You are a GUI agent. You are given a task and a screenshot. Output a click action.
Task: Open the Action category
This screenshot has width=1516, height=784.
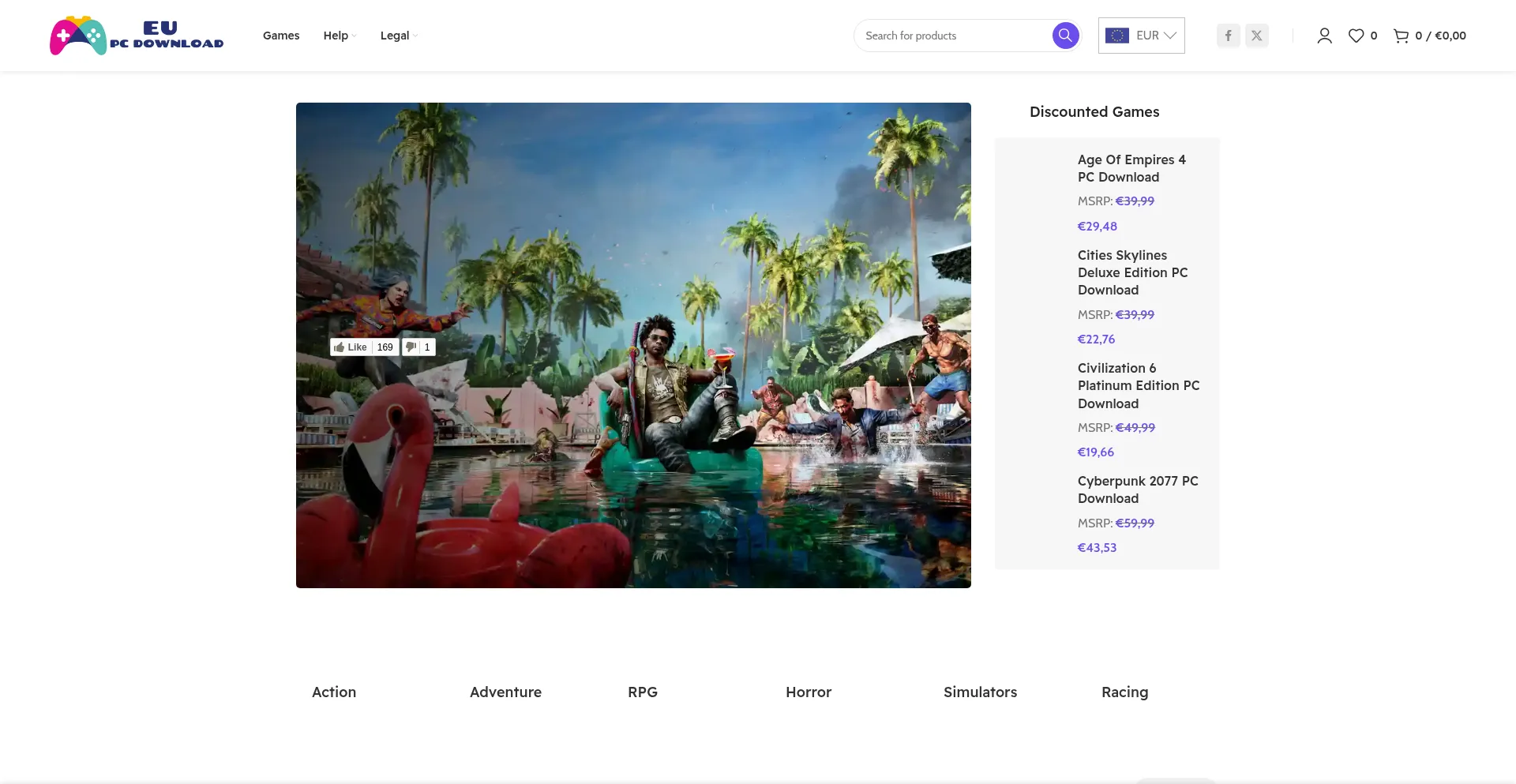334,692
